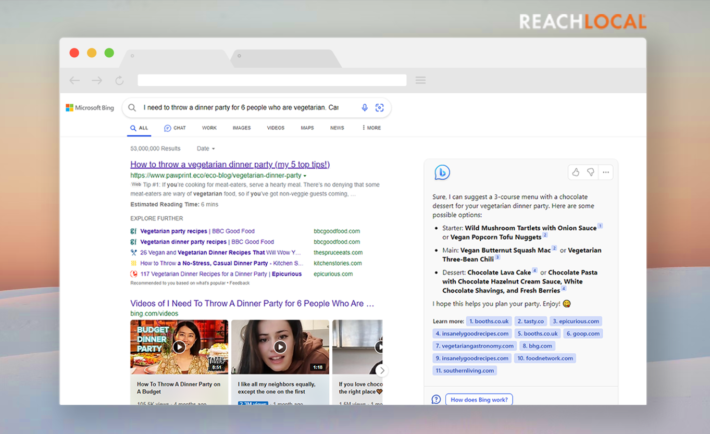This screenshot has height=434, width=710.
Task: Open source 6. goop.com
Action: (583, 333)
